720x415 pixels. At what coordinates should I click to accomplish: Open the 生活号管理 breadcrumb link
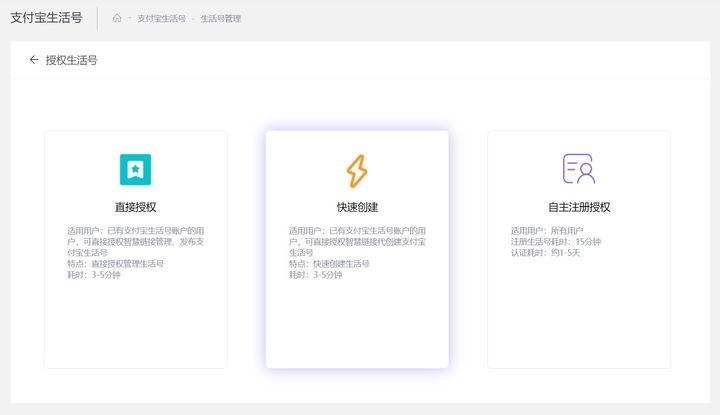click(220, 18)
